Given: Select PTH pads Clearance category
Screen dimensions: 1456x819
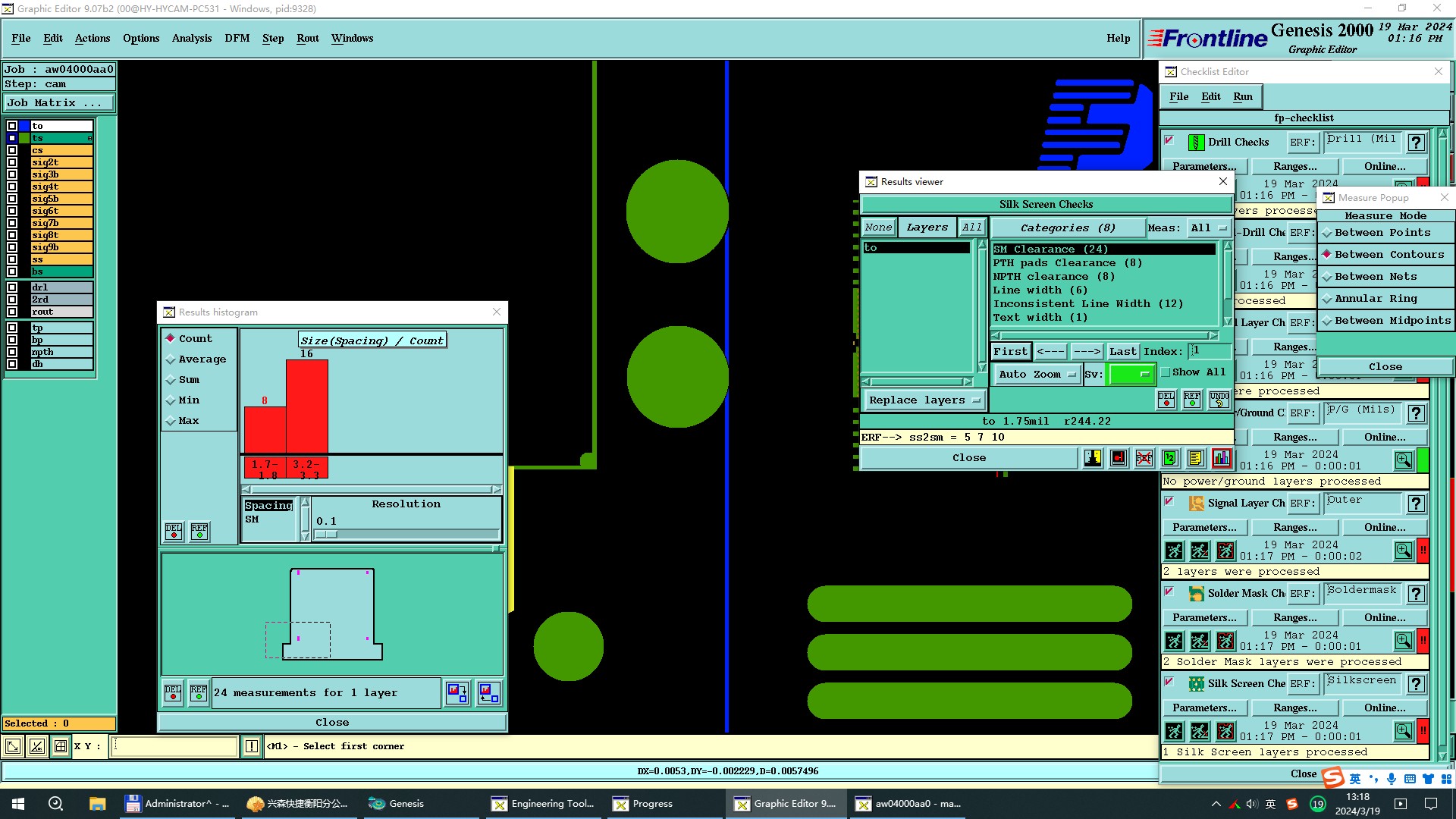Looking at the screenshot, I should [1066, 263].
